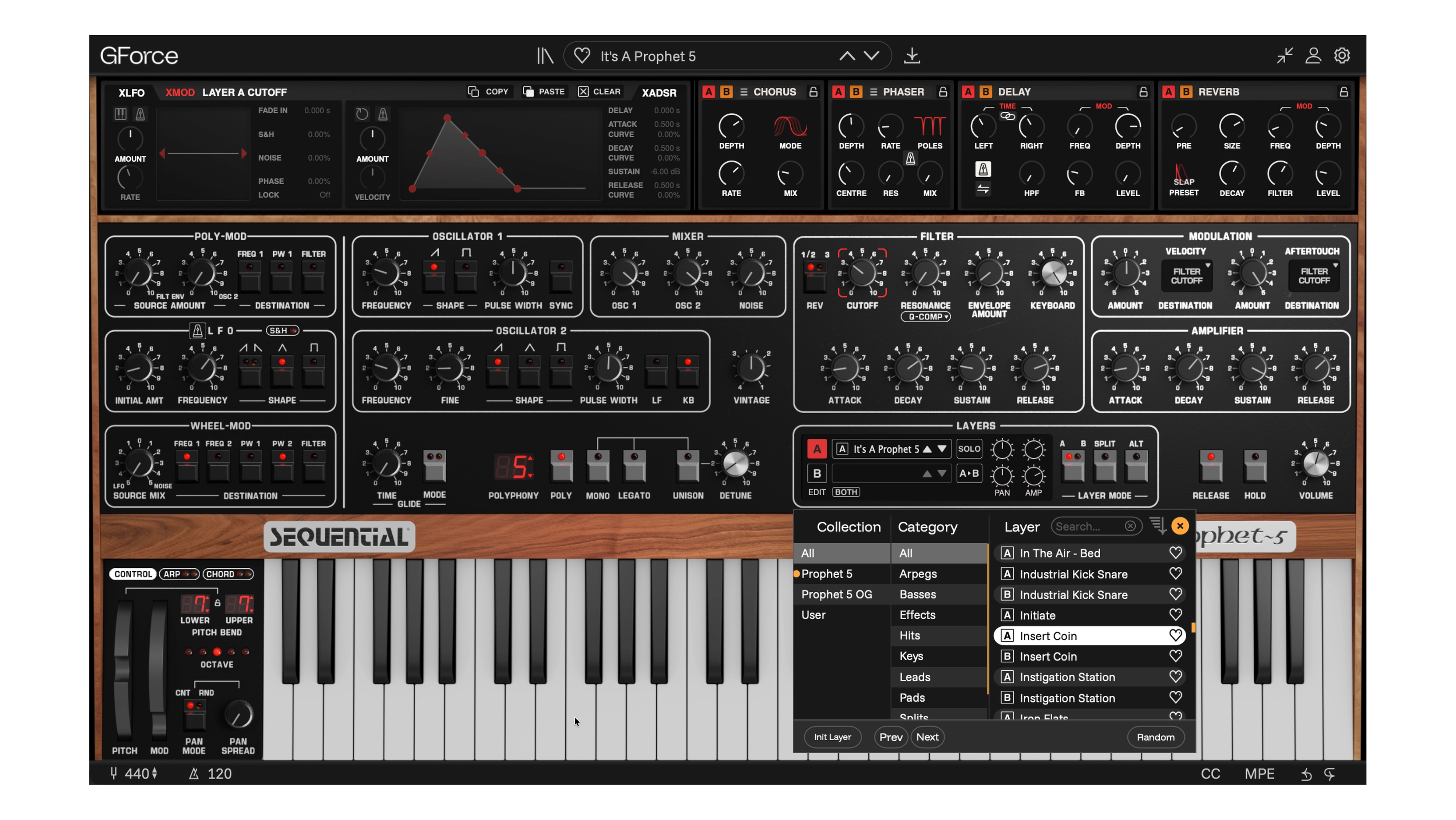Click the MOD wheel
This screenshot has width=1456, height=820.
158,670
